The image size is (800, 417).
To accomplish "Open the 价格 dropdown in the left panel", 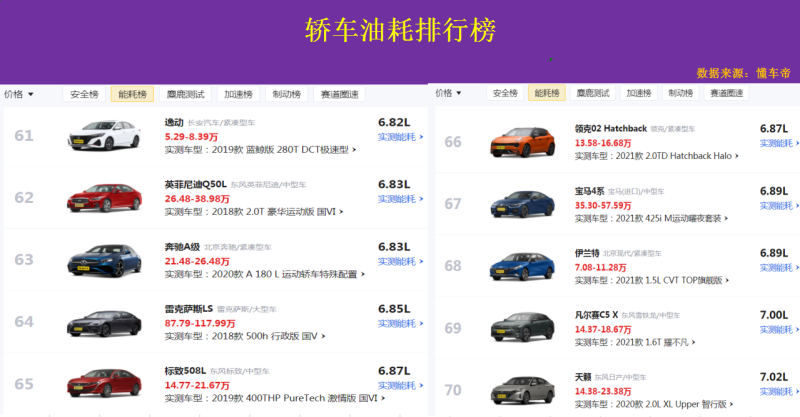I will [x=19, y=94].
